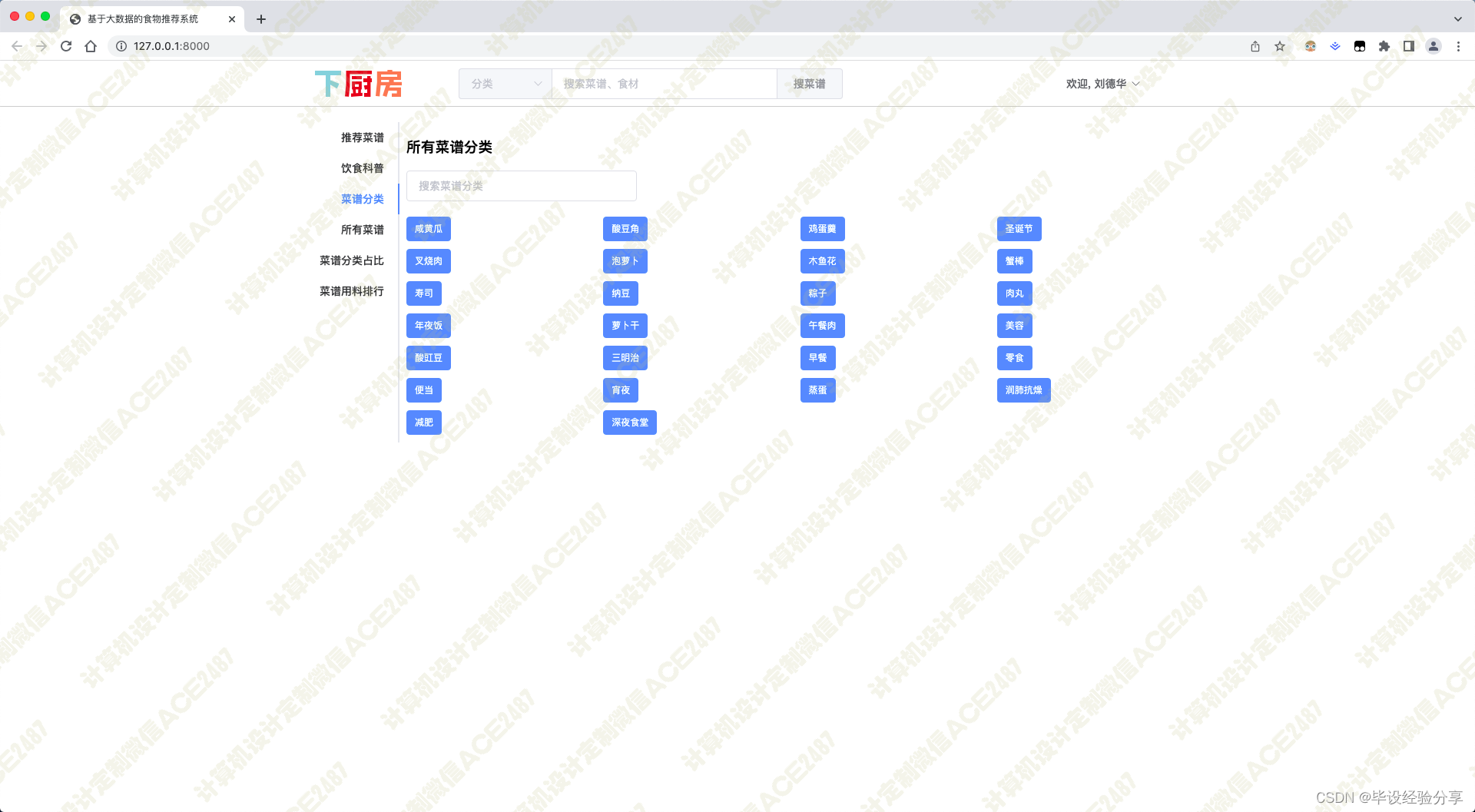Open 饮食科普 in sidebar
Screen dimensions: 1475x812
pos(363,168)
